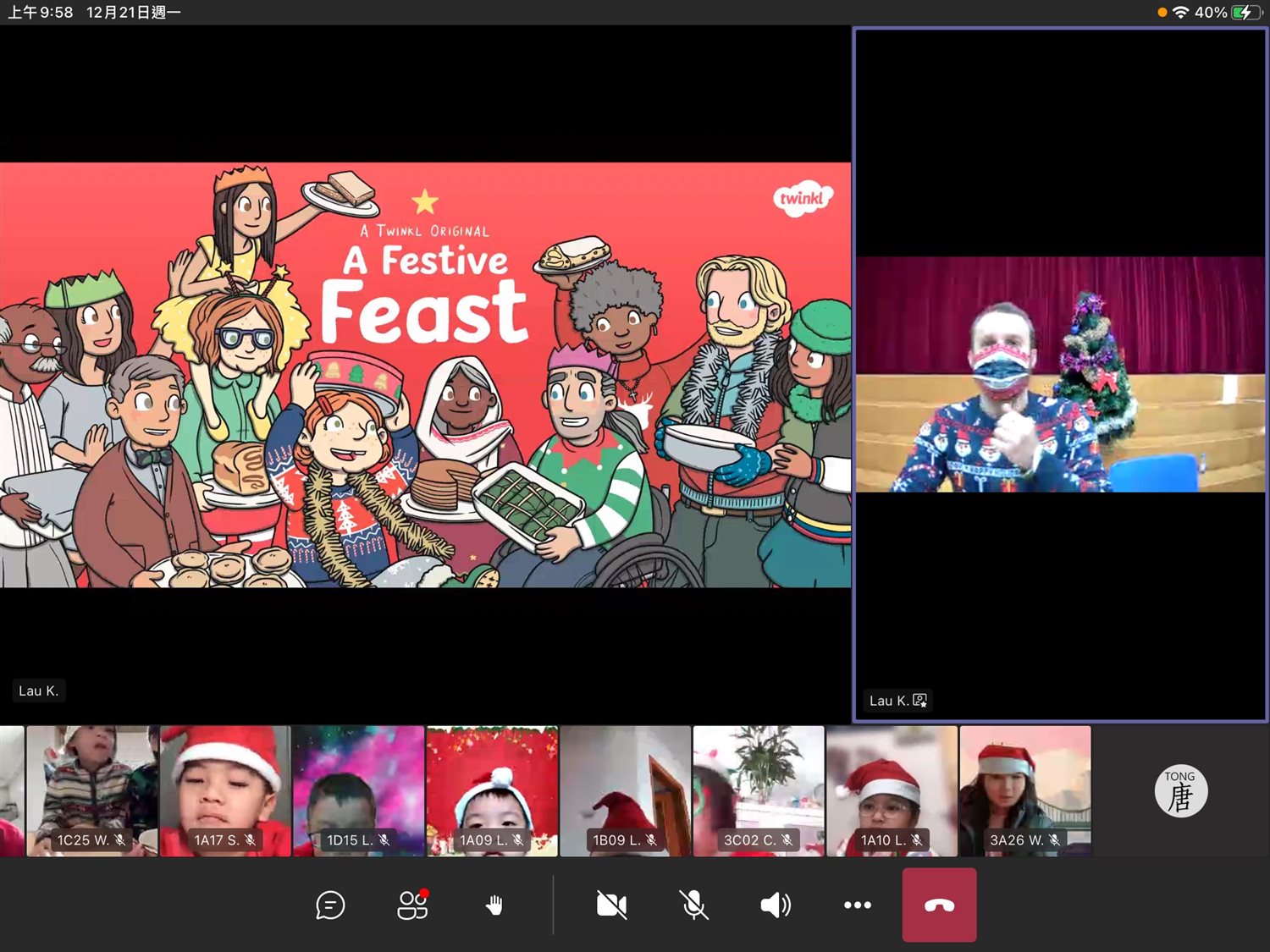Open the more actions menu

tap(858, 905)
